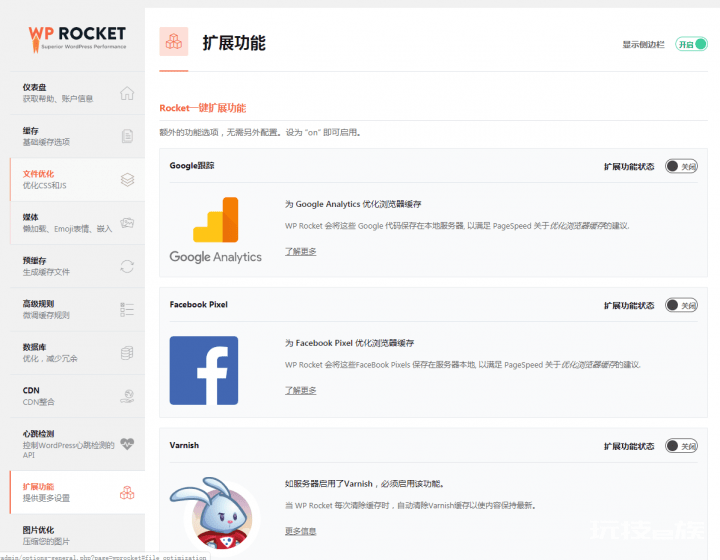Click the layers icon beside 文件优化
This screenshot has width=720, height=560.
click(127, 179)
